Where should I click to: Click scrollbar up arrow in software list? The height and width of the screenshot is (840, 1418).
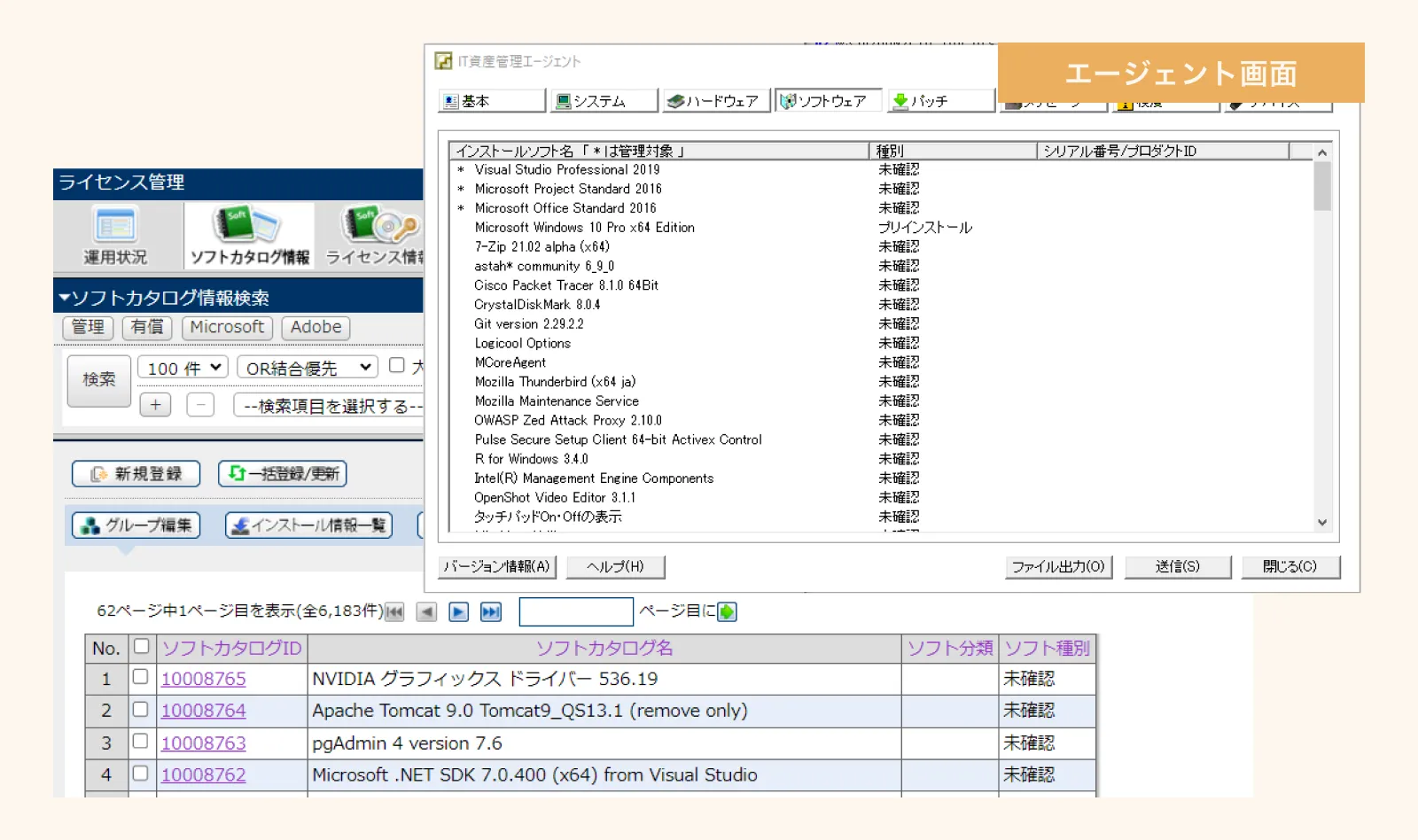[1322, 152]
